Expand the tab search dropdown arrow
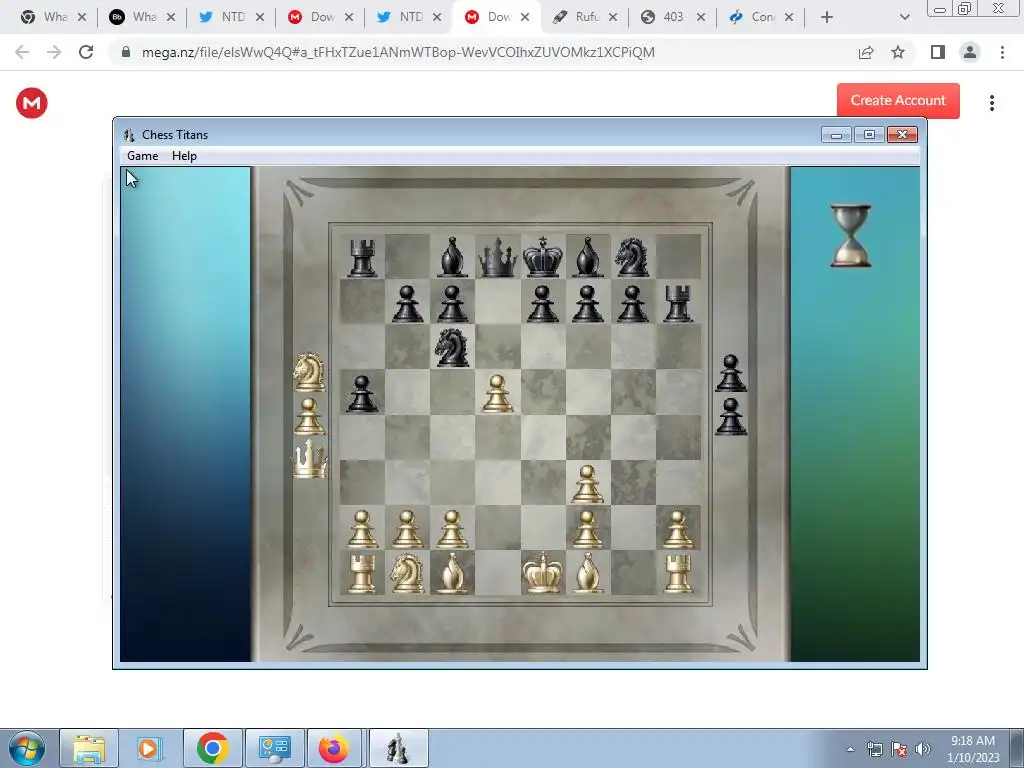The image size is (1024, 768). [x=904, y=17]
